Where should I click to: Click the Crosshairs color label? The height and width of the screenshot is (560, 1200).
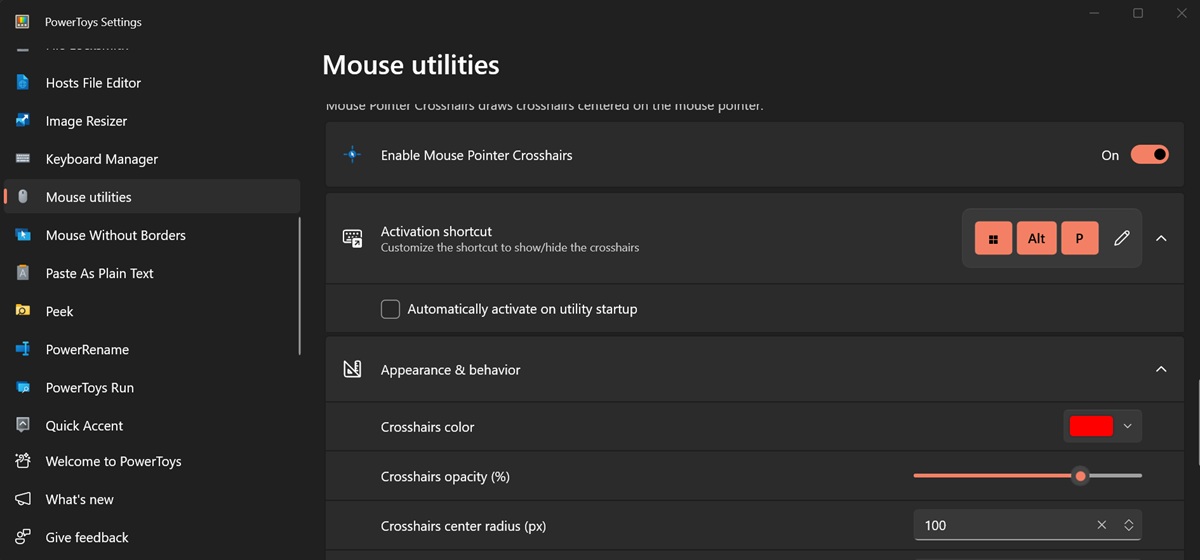[x=427, y=427]
